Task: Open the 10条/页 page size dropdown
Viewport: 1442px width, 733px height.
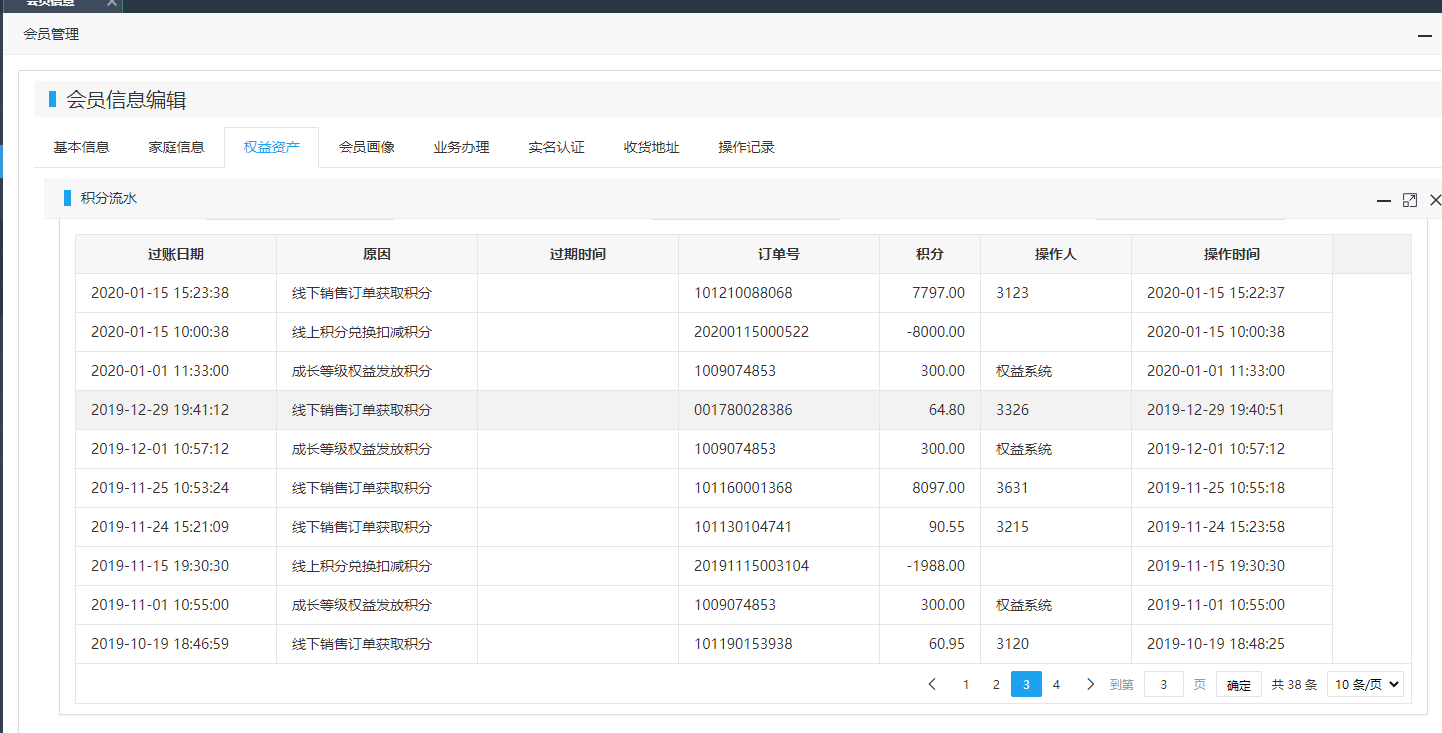Action: pyautogui.click(x=1365, y=685)
